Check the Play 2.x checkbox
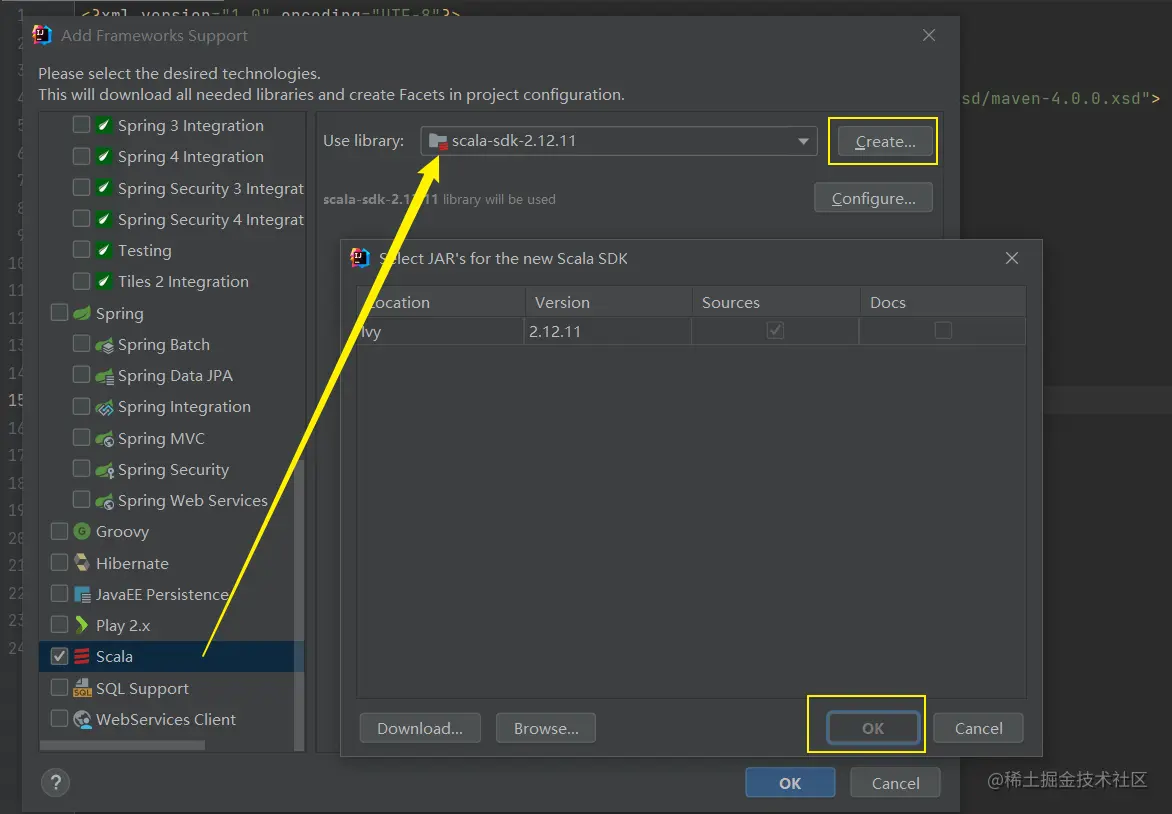1172x814 pixels. point(59,624)
